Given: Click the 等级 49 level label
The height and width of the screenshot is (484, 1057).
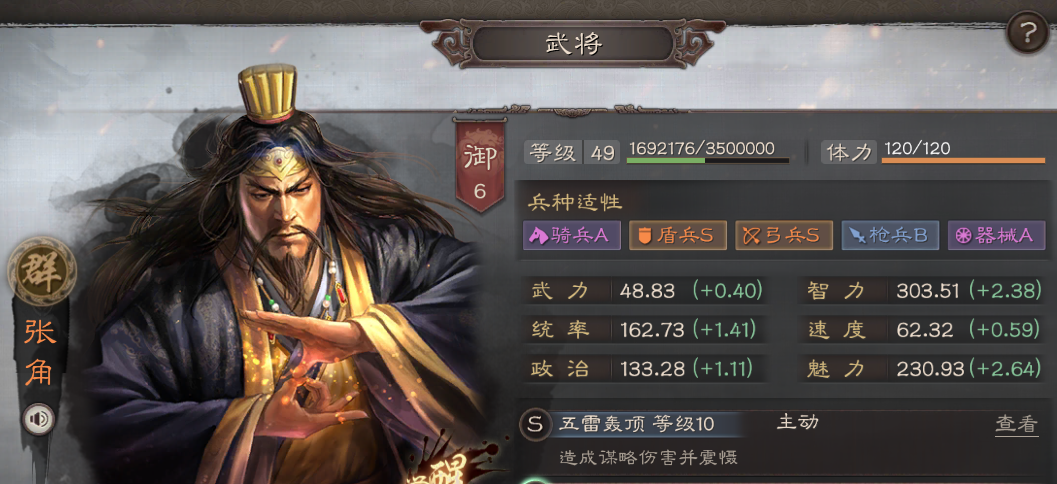Looking at the screenshot, I should (572, 152).
